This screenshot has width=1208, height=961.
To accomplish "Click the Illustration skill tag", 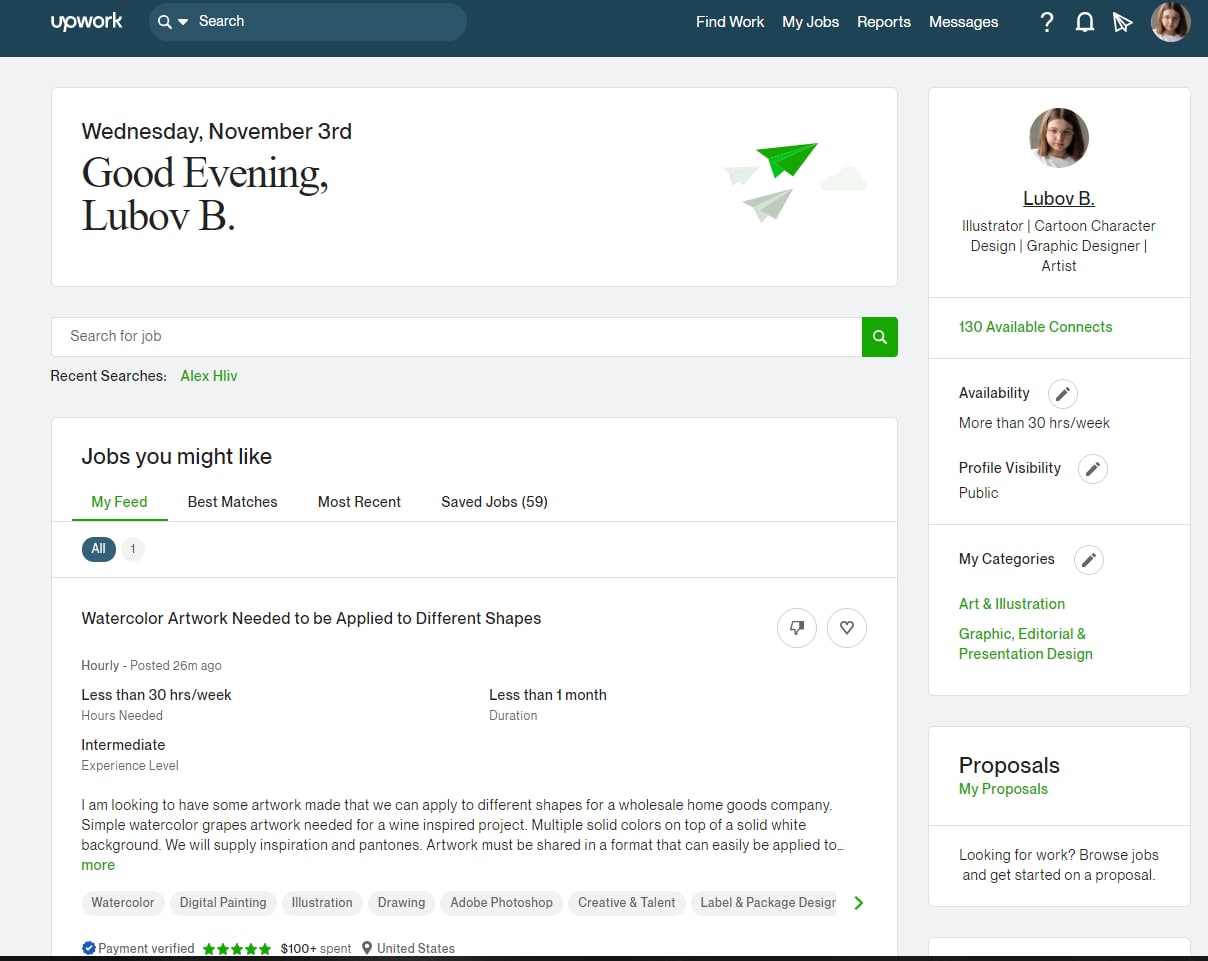I will point(322,903).
